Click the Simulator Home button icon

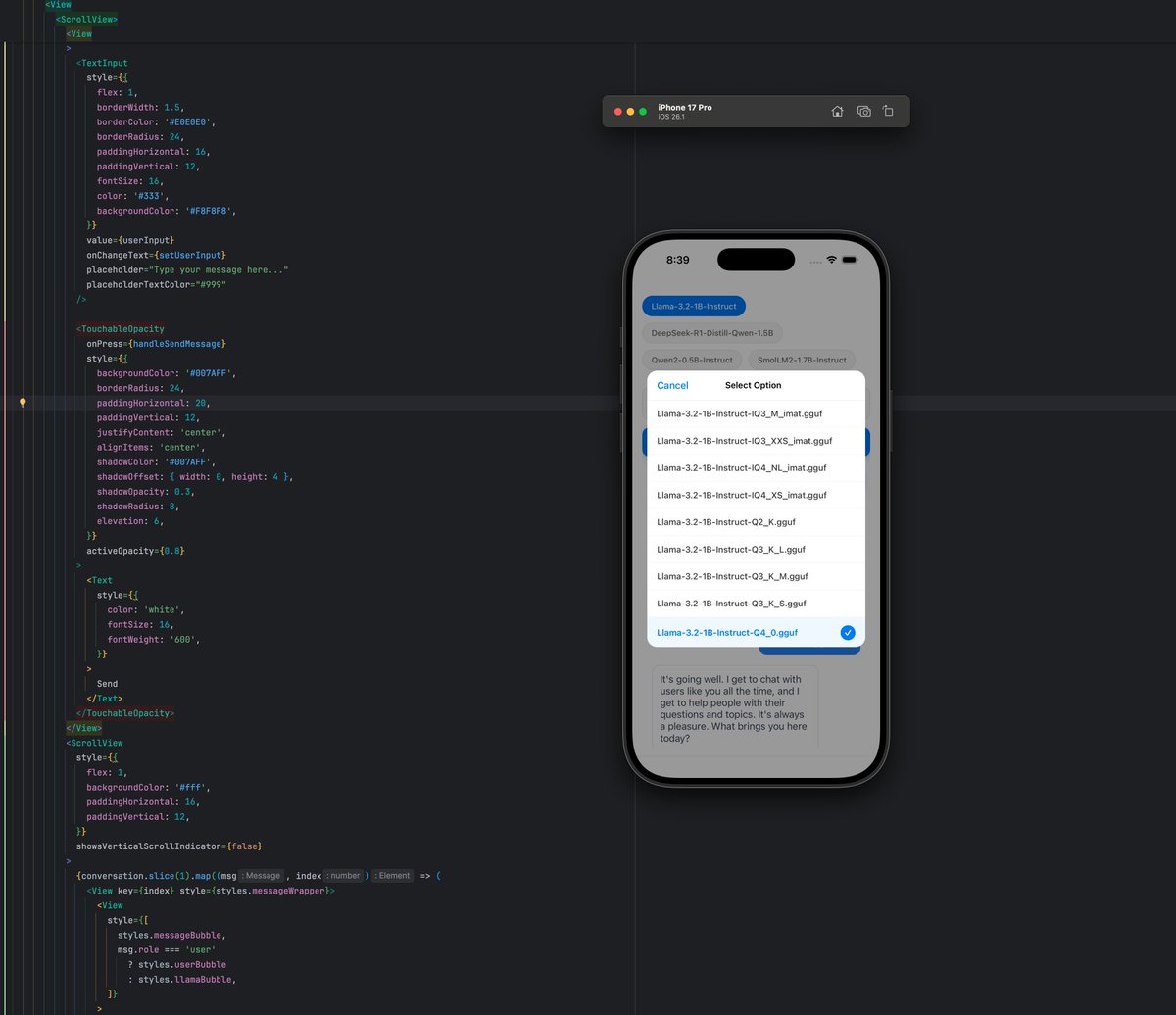pos(837,112)
